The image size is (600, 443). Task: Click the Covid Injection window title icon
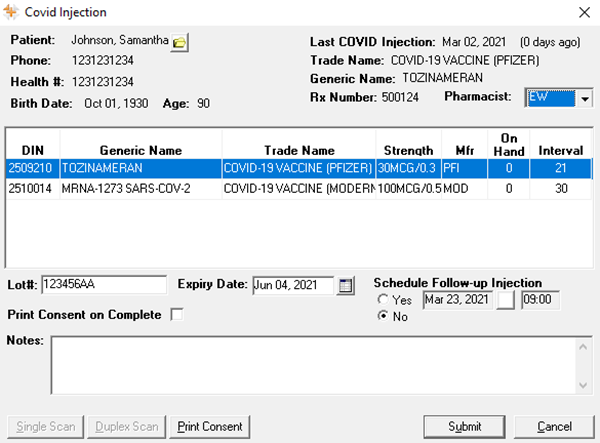(11, 12)
